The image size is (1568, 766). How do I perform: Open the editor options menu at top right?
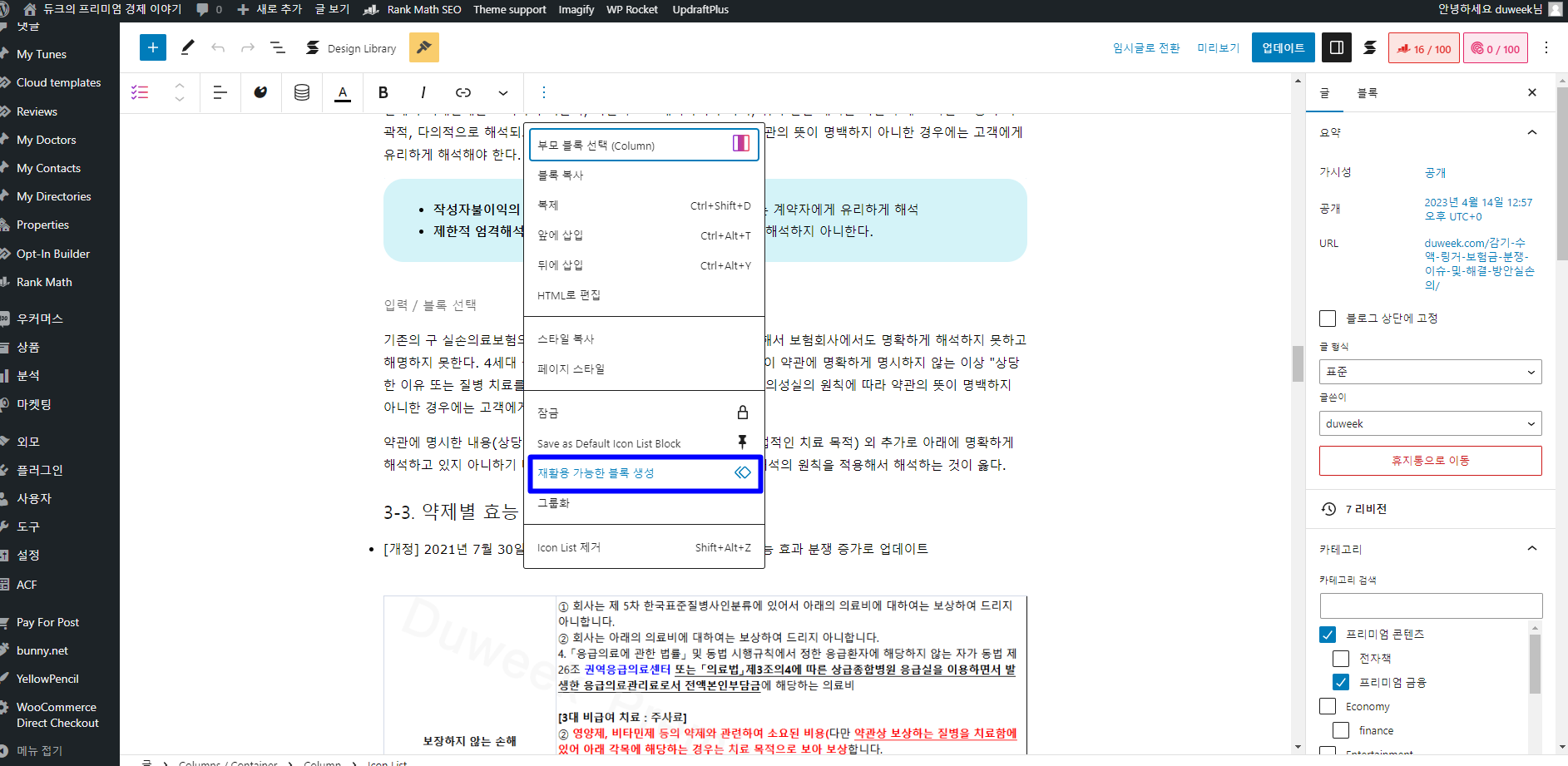[1546, 47]
